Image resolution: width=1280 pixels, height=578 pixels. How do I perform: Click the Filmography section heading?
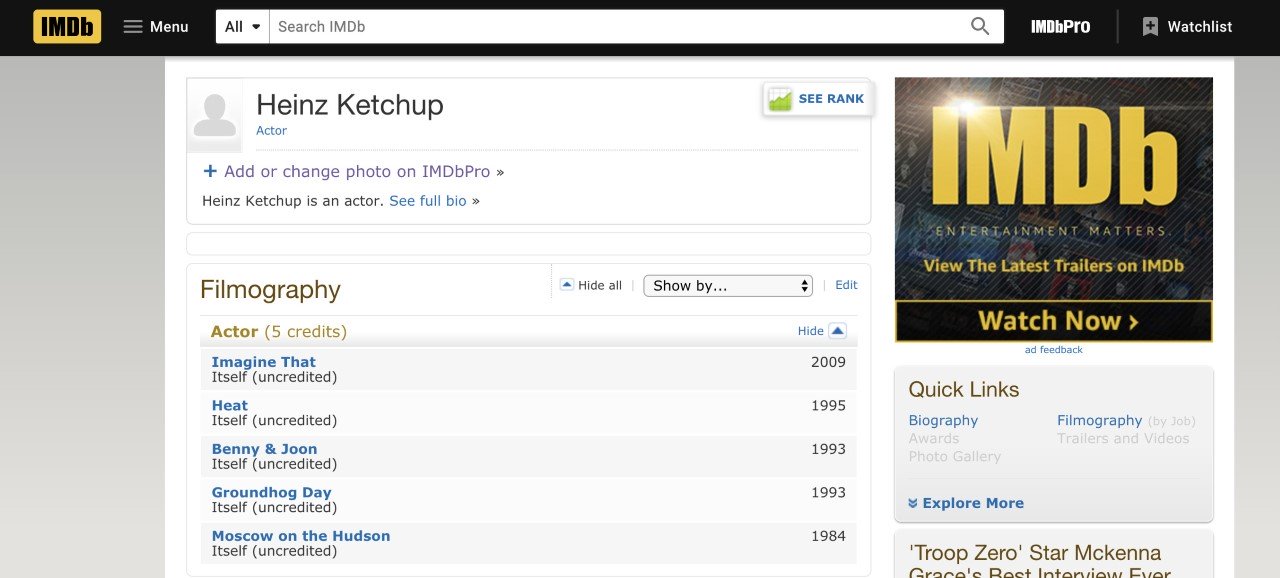point(270,290)
